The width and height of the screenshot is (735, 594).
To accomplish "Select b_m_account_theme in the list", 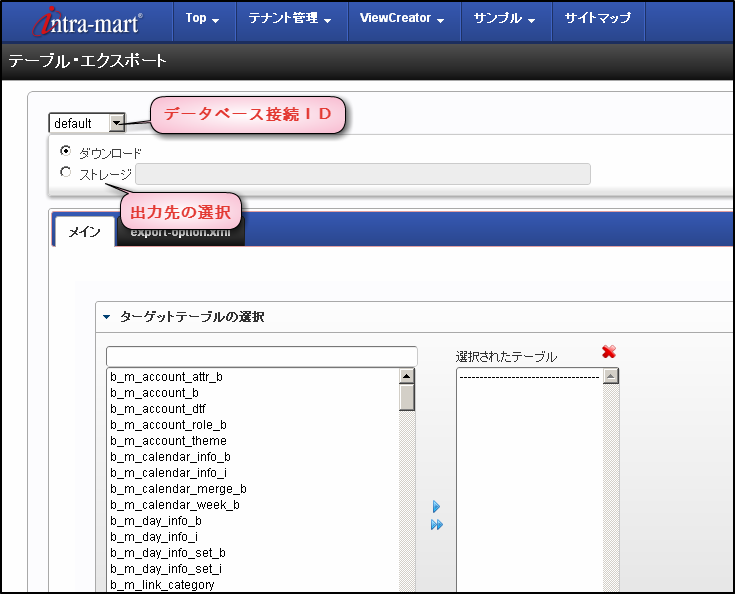I will click(253, 441).
